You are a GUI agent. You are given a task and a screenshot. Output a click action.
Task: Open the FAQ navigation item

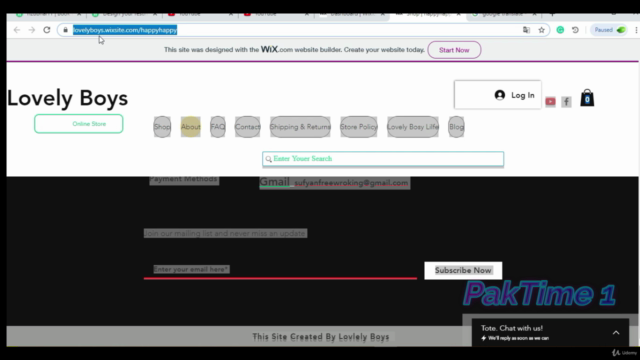(218, 127)
